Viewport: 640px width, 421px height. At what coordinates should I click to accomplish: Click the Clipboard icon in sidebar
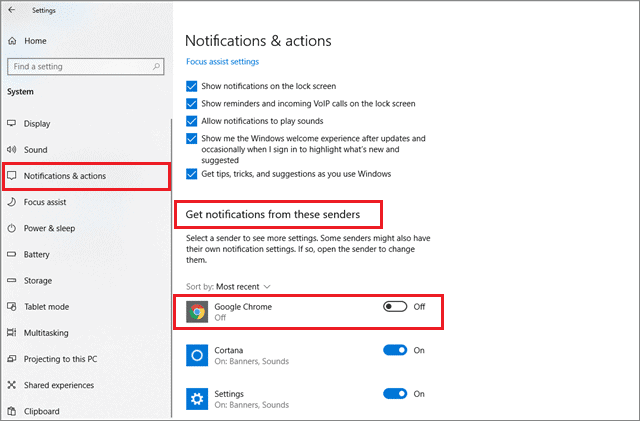[x=12, y=411]
